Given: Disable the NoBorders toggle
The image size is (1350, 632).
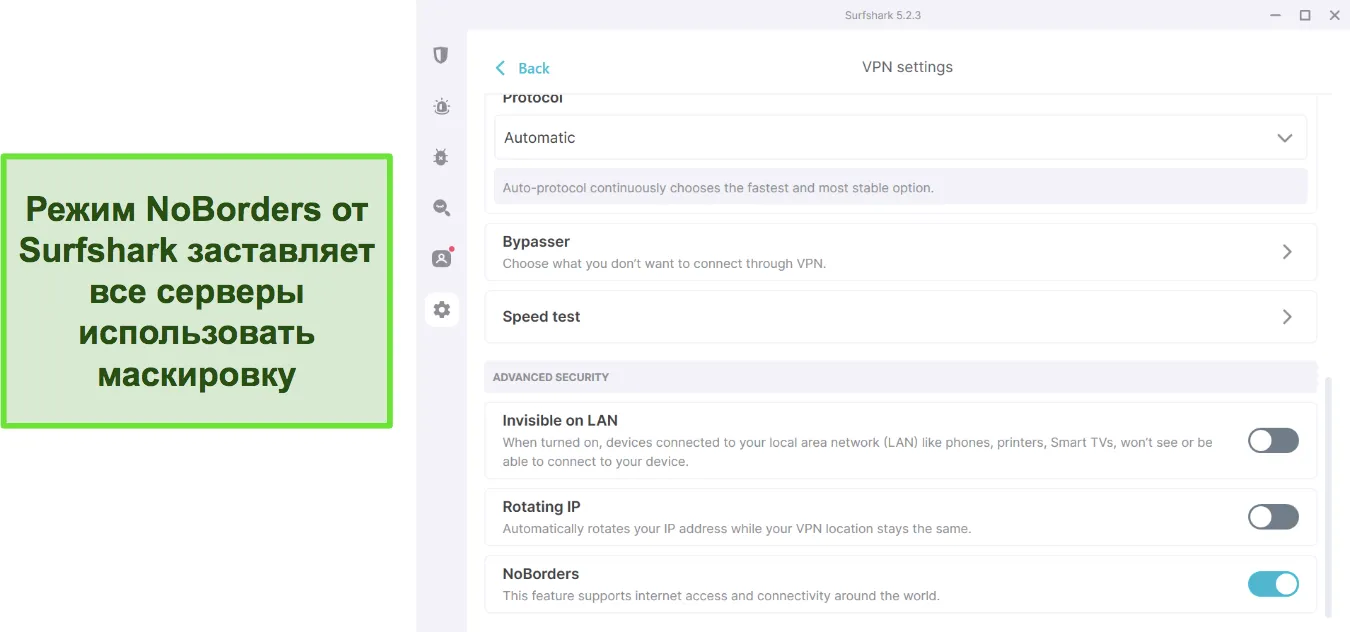Looking at the screenshot, I should [x=1273, y=584].
